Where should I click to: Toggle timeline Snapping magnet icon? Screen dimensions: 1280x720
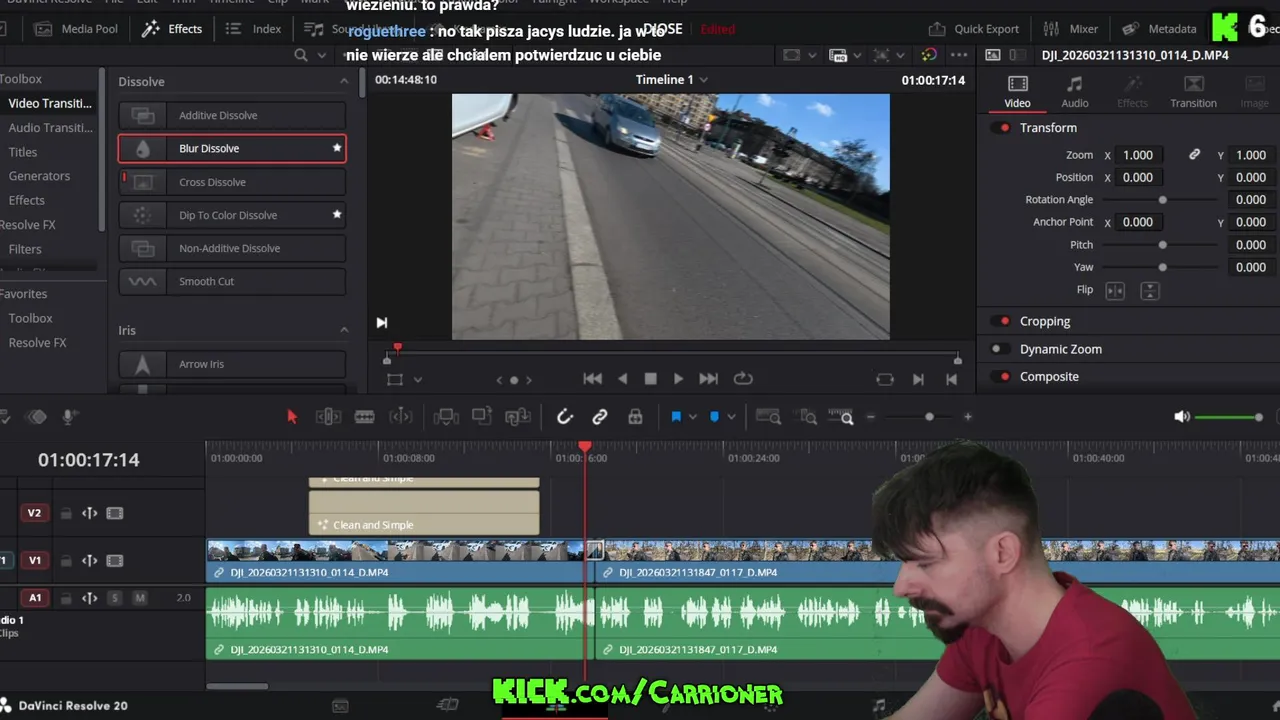(x=564, y=417)
